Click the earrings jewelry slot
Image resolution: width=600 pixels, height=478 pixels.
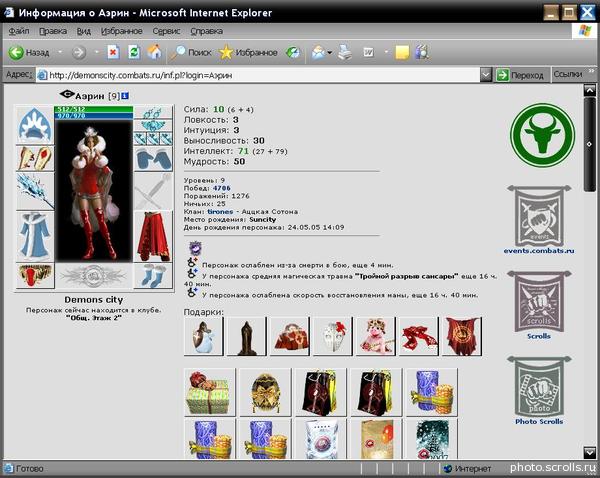153,113
